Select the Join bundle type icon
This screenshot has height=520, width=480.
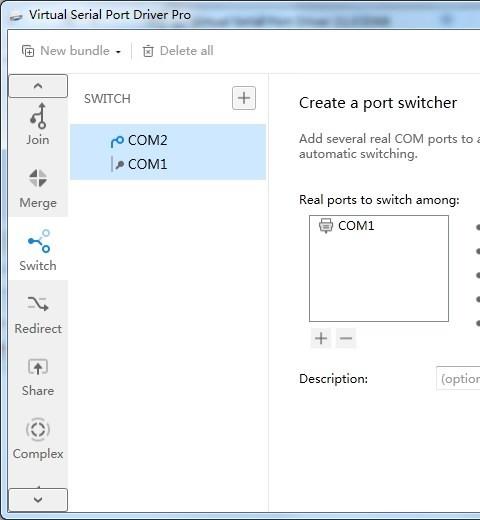[x=38, y=116]
